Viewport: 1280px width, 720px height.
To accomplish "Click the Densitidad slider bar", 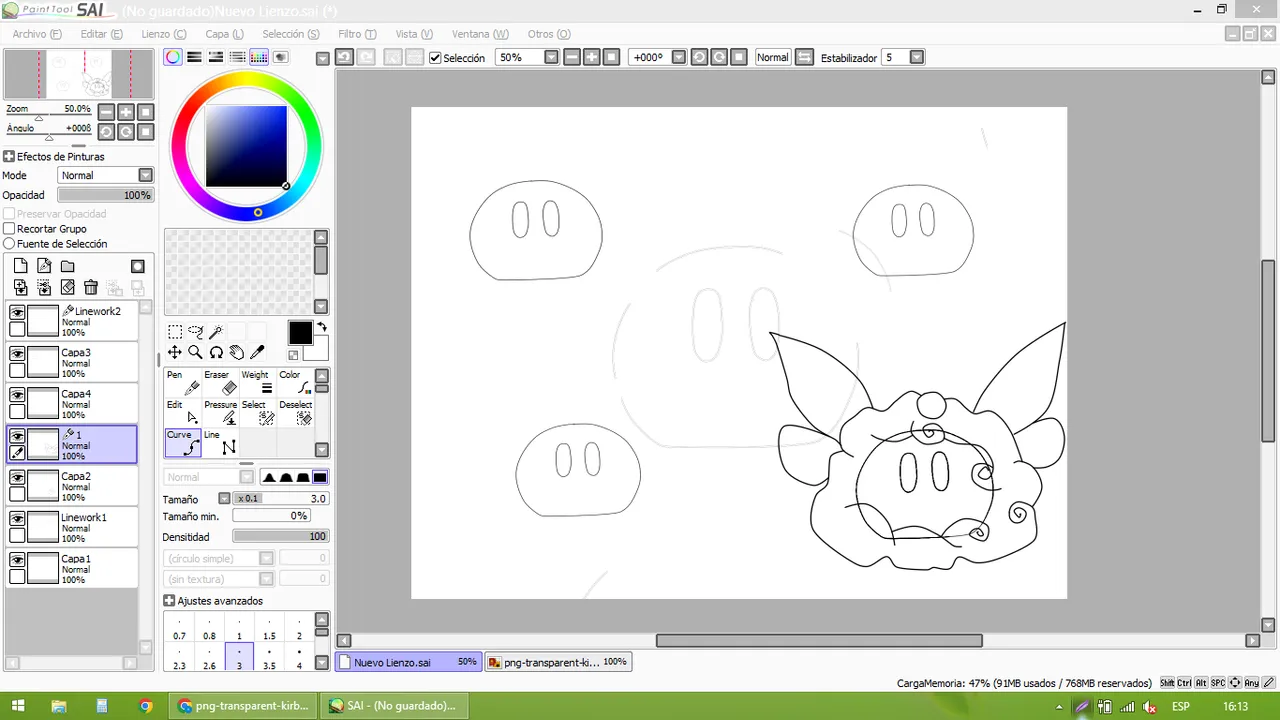I will pos(281,536).
